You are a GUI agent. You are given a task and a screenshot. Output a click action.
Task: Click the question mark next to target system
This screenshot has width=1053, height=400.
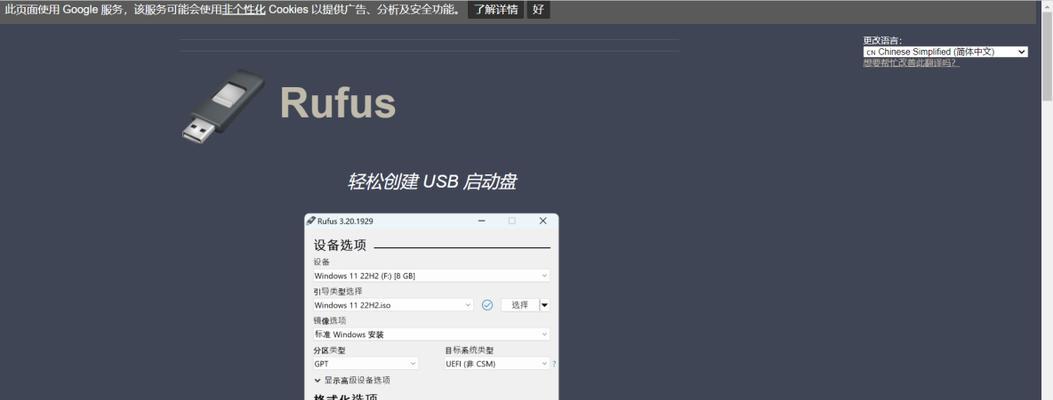point(554,364)
